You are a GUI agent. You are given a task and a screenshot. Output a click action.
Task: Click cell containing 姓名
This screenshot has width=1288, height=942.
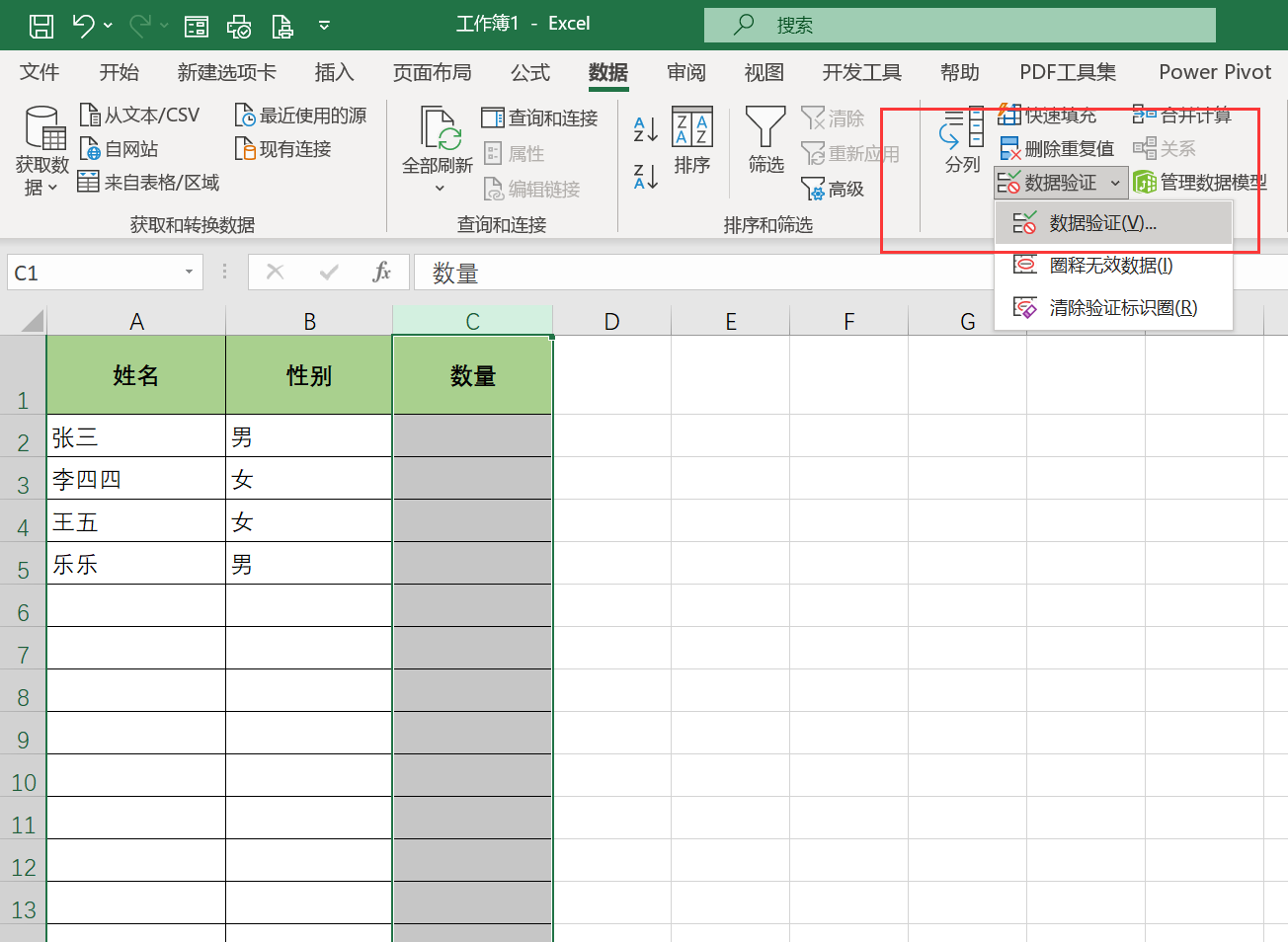pyautogui.click(x=136, y=375)
